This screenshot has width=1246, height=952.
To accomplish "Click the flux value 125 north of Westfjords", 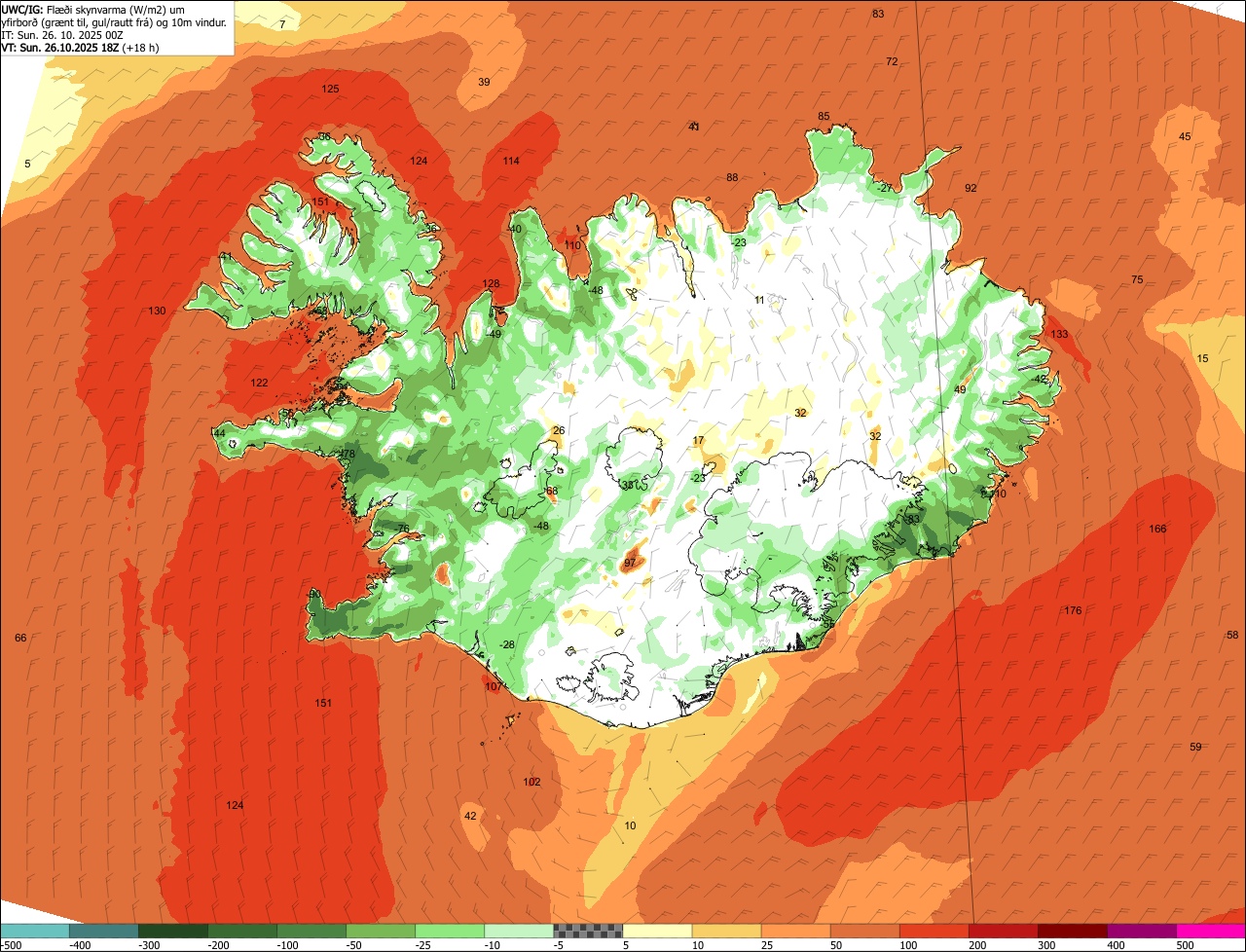I will pyautogui.click(x=331, y=89).
